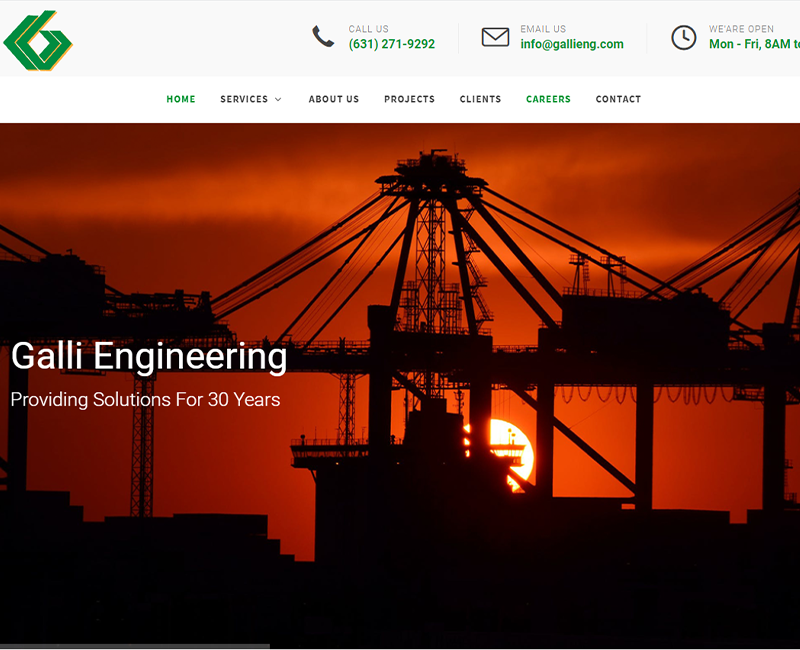Viewport: 800px width, 650px height.
Task: Open the Careers page
Action: pyautogui.click(x=548, y=100)
